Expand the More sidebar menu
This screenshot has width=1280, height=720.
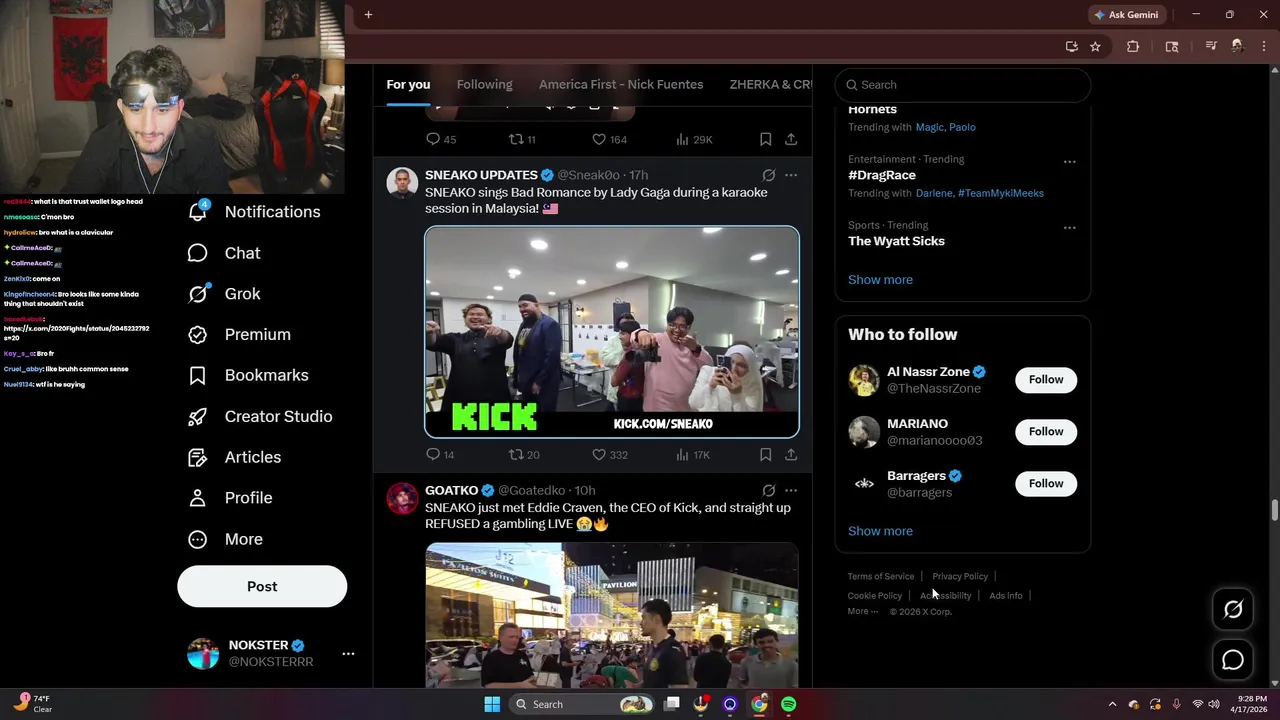pos(225,539)
